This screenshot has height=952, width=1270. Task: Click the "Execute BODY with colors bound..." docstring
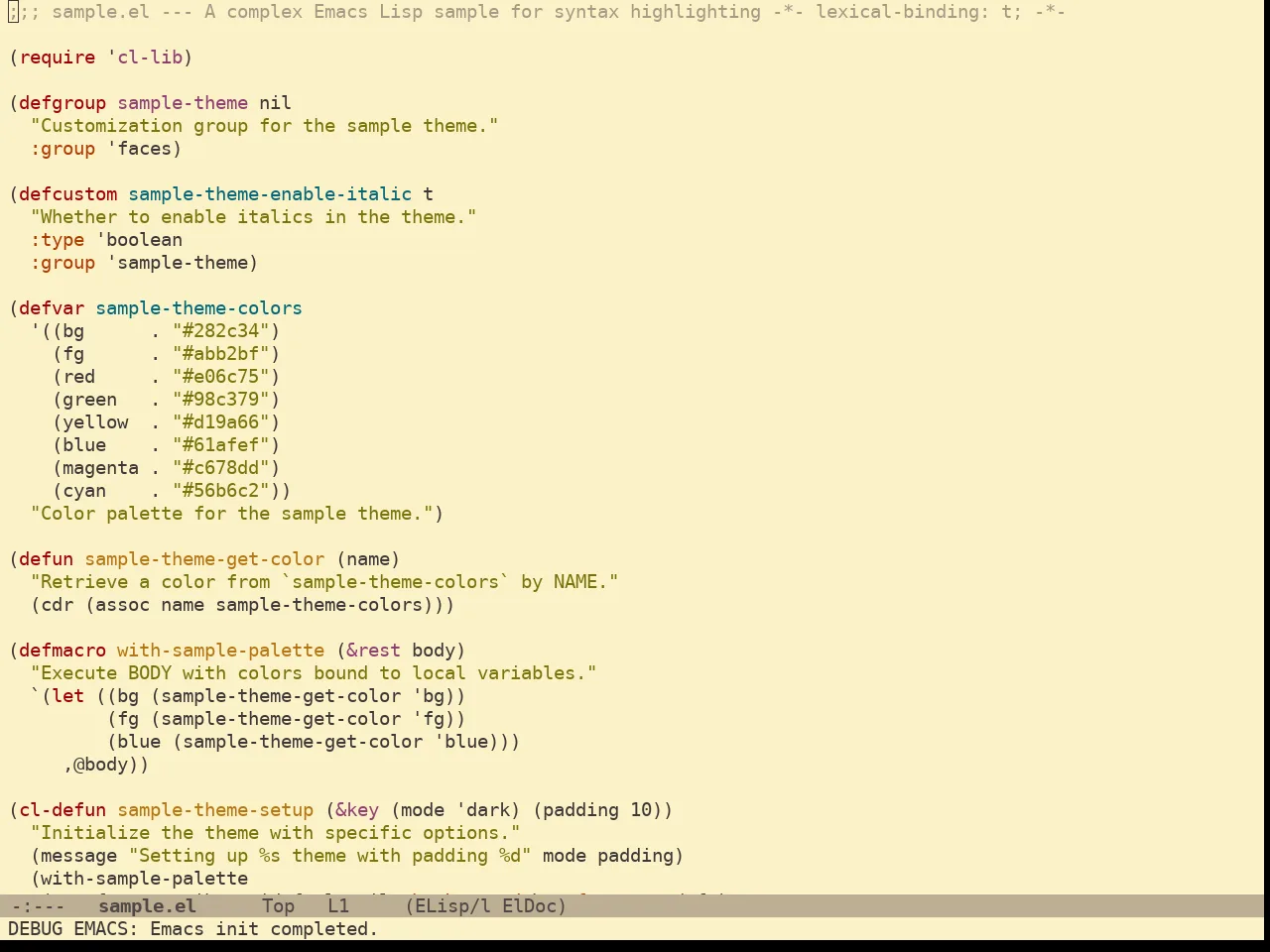pyautogui.click(x=314, y=673)
